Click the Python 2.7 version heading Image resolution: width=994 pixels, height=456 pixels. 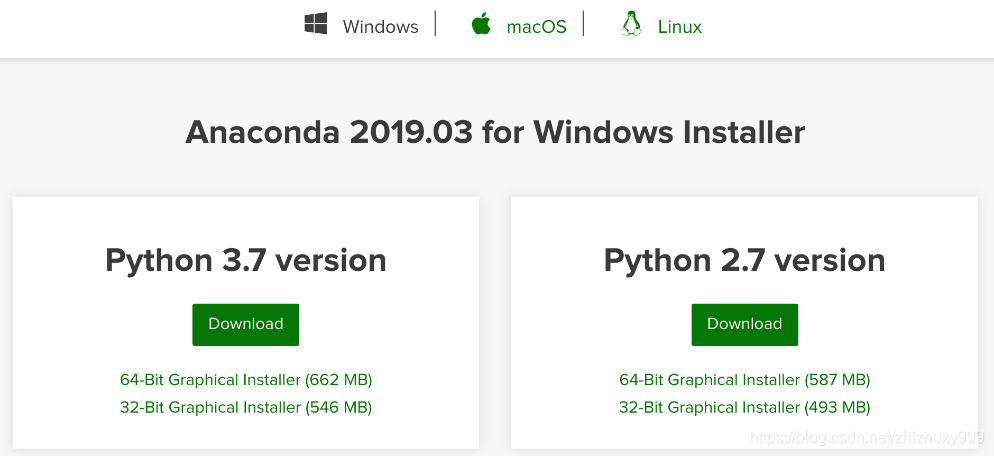[745, 260]
